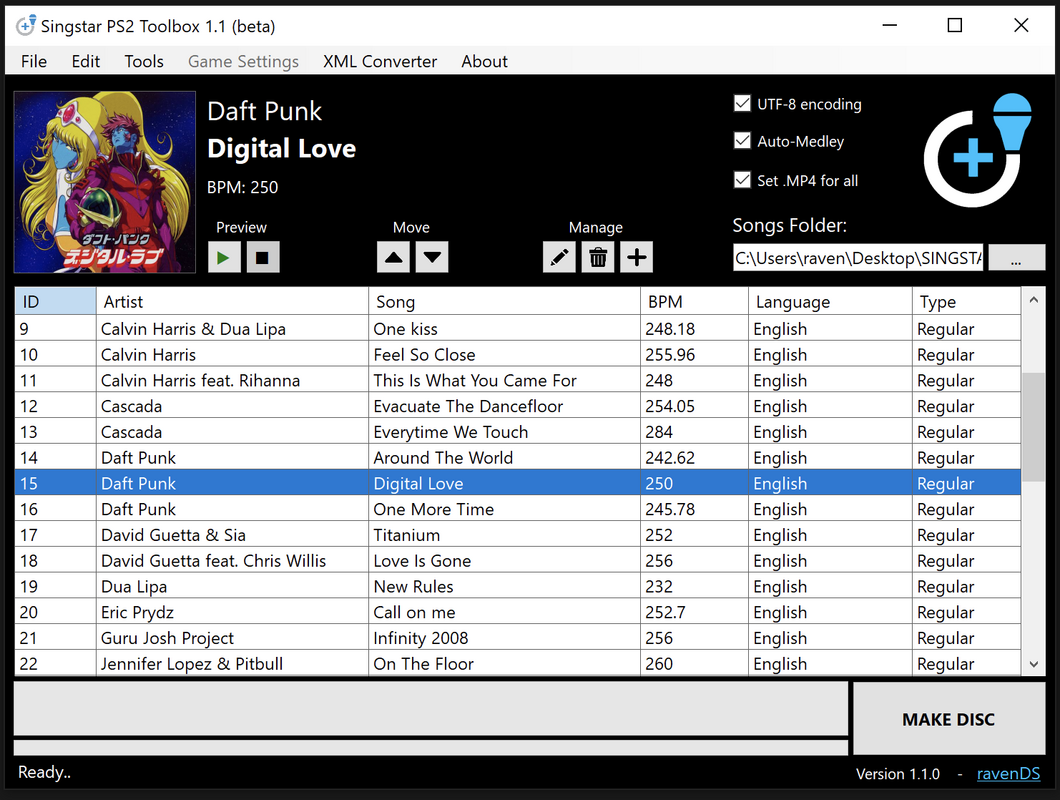Click BPM value 255.96
1060x800 pixels.
670,354
